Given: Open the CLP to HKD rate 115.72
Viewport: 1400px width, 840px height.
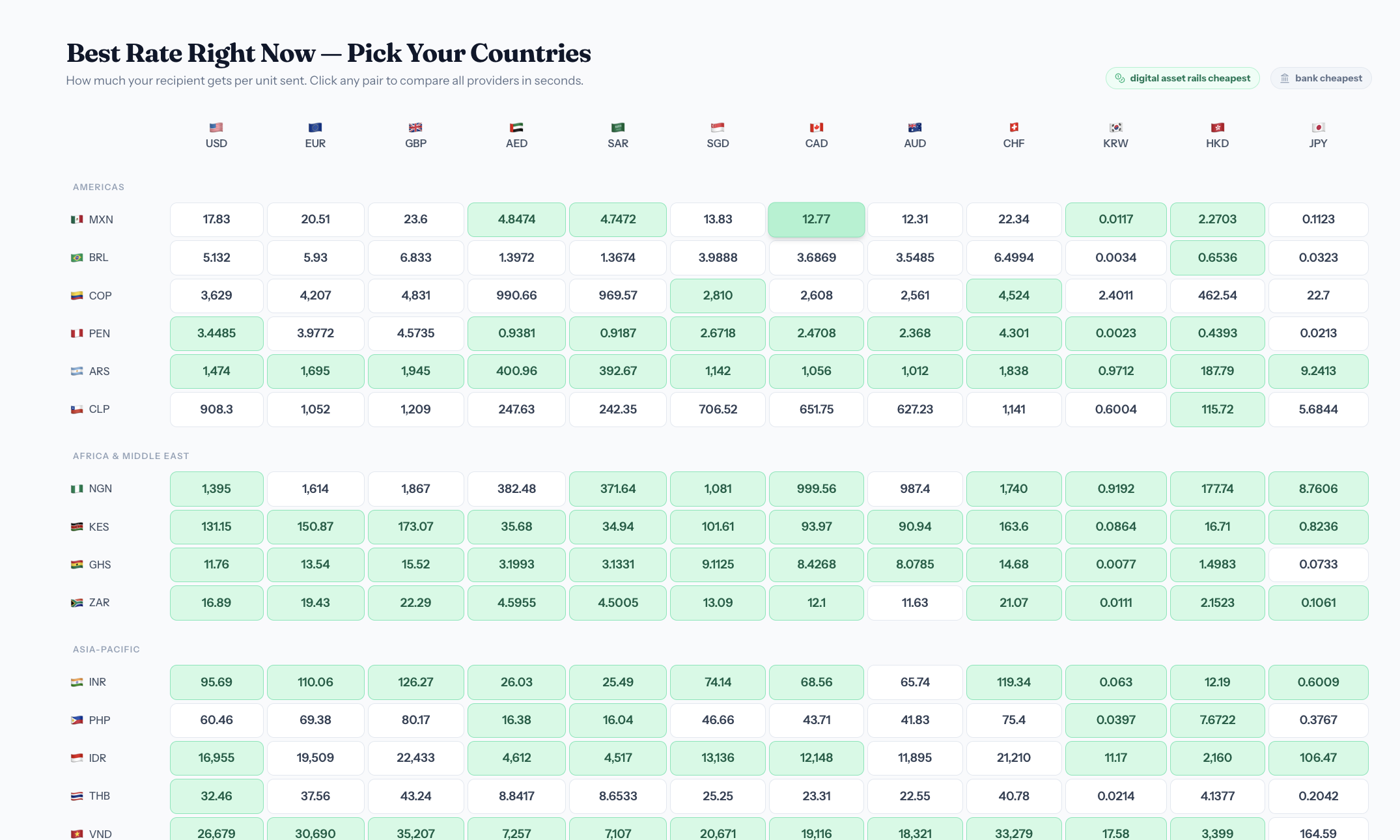Looking at the screenshot, I should (x=1217, y=410).
